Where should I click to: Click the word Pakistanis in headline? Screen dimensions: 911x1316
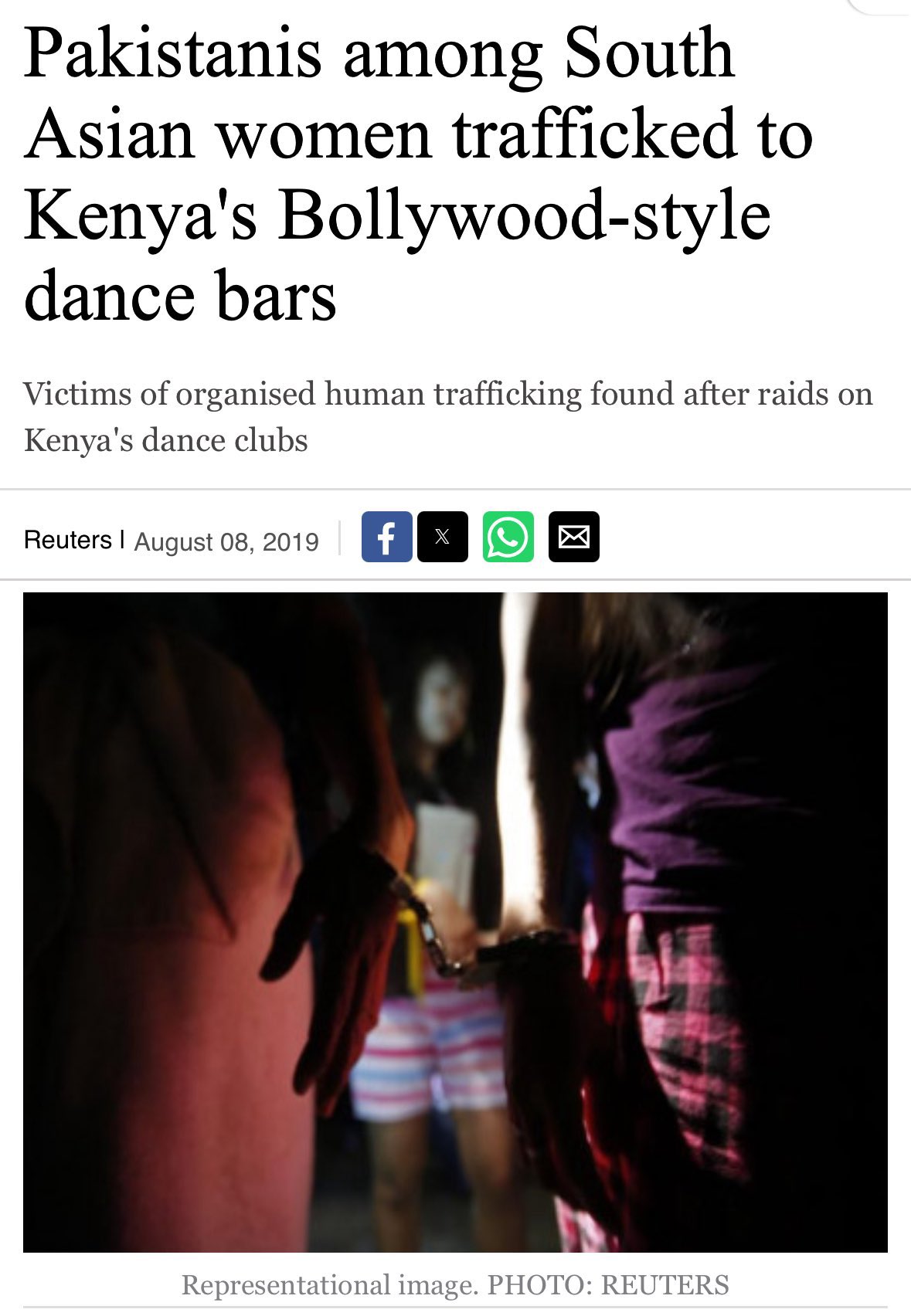point(172,54)
